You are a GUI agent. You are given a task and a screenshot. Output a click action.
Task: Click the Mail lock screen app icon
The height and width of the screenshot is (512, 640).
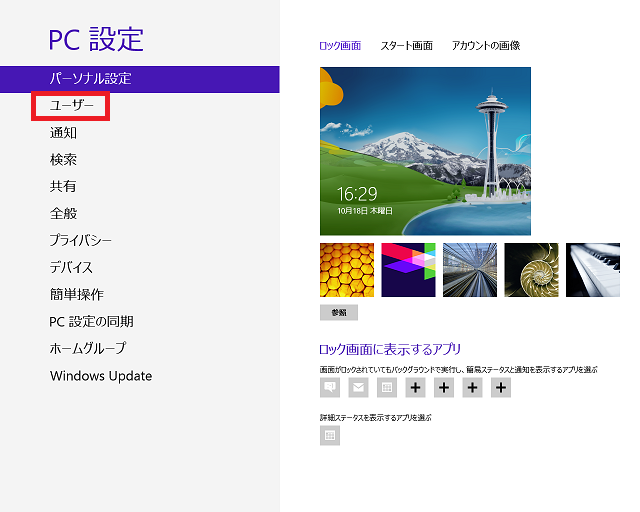358,388
